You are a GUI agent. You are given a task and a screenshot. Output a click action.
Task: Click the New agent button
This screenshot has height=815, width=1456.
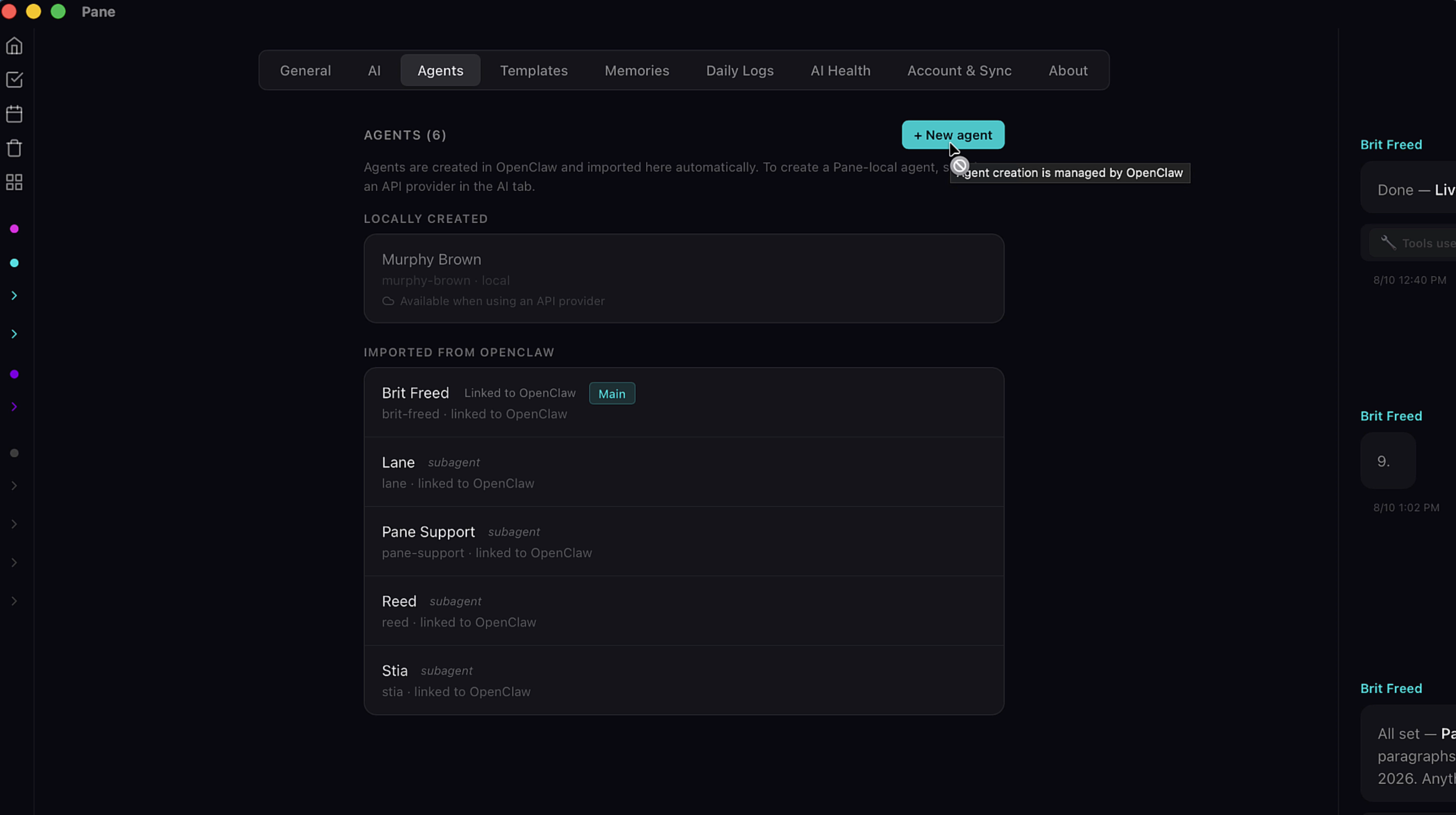[953, 135]
